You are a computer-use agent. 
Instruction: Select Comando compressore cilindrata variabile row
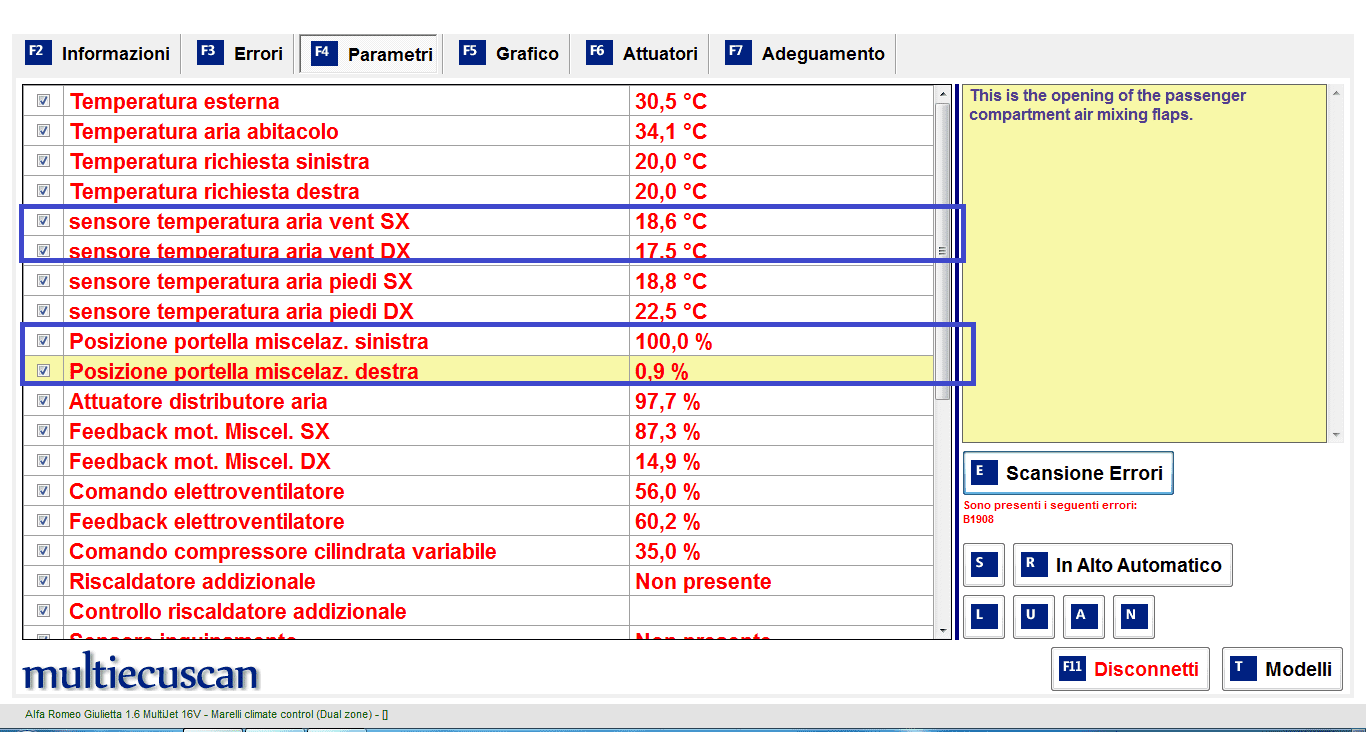pos(478,551)
